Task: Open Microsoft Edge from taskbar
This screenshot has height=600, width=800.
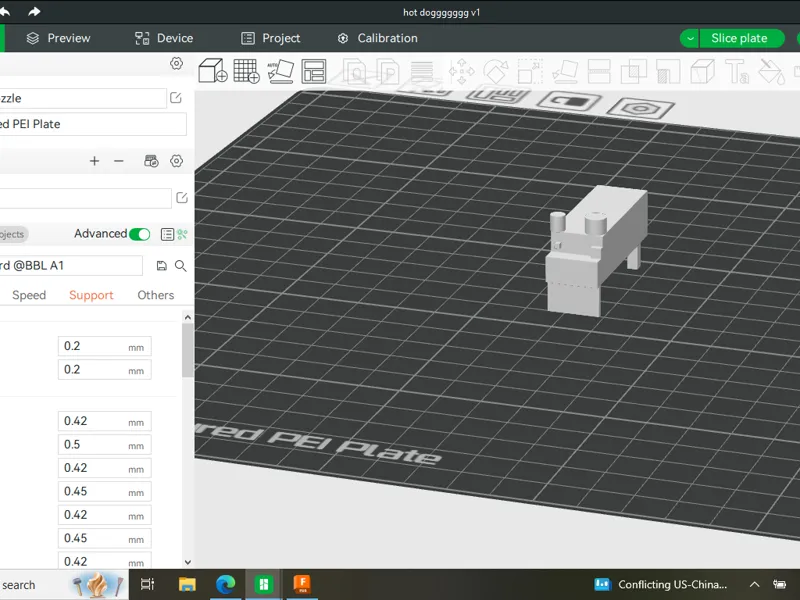Action: tap(226, 584)
